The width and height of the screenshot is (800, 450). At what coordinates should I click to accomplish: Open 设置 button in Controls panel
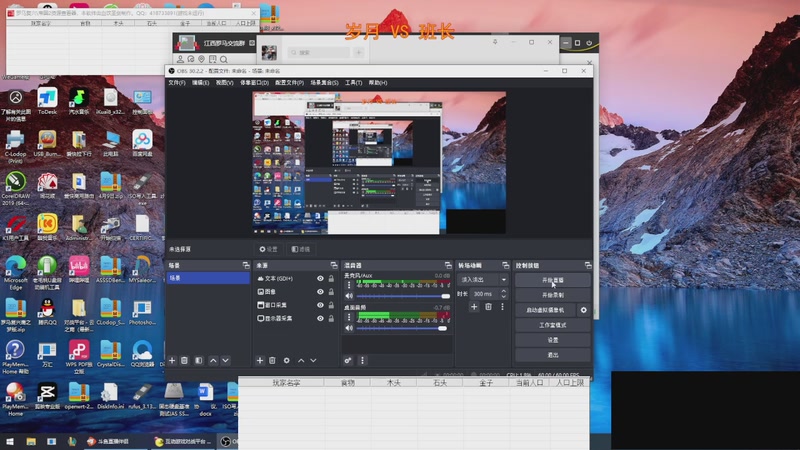point(553,340)
